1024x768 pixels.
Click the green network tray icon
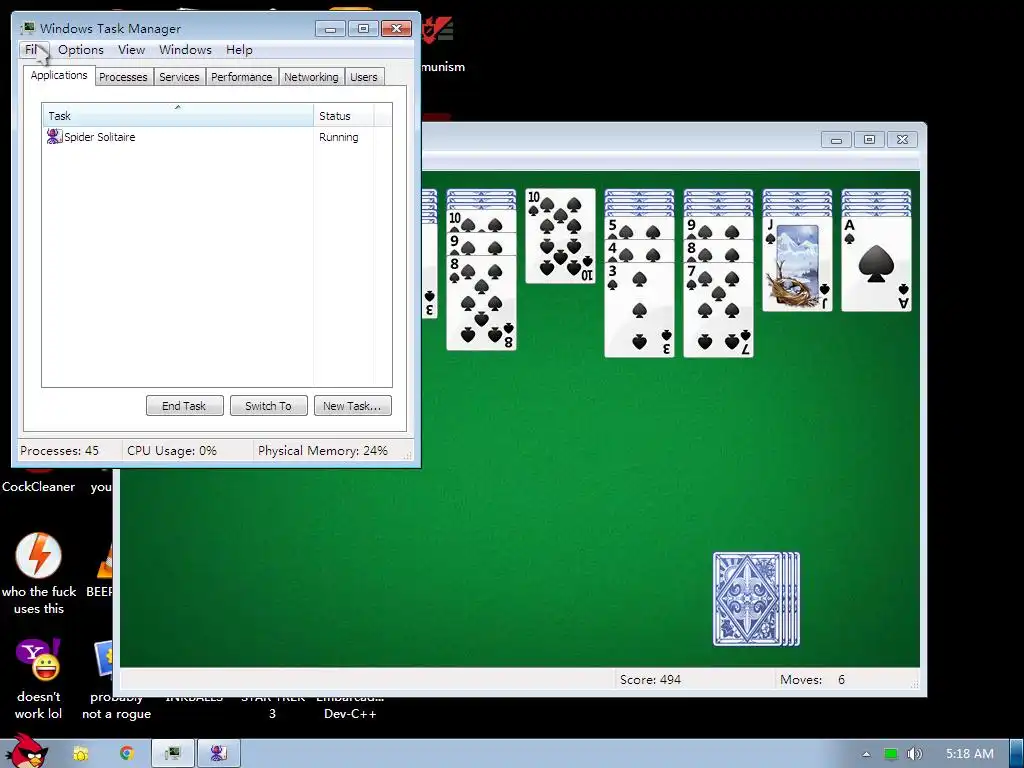(891, 754)
